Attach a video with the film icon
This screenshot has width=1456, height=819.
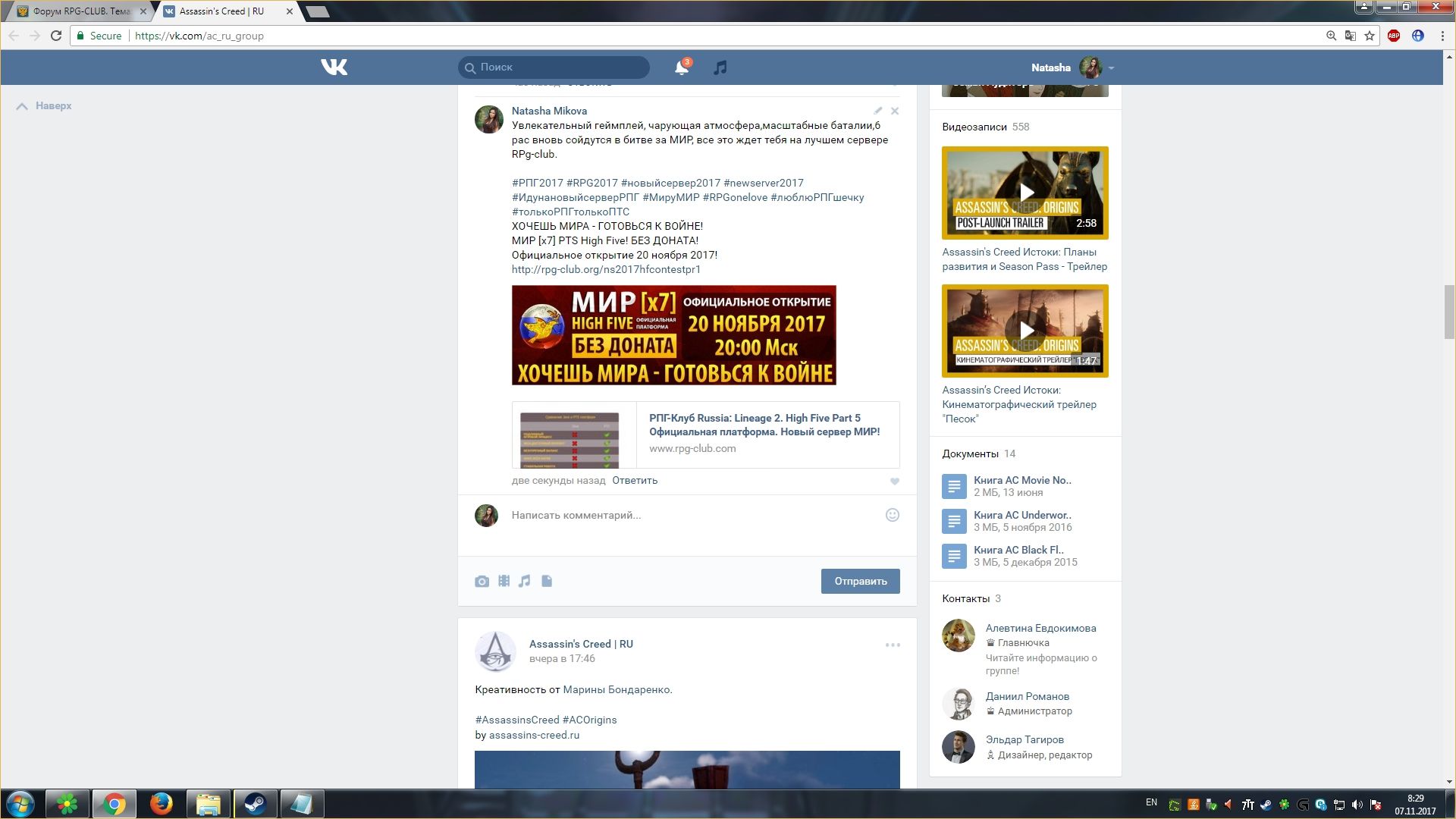pyautogui.click(x=504, y=581)
